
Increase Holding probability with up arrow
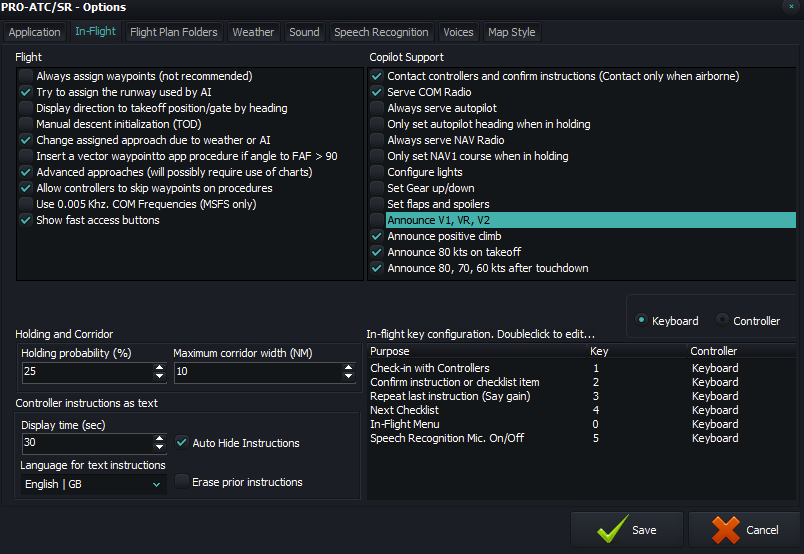(159, 367)
